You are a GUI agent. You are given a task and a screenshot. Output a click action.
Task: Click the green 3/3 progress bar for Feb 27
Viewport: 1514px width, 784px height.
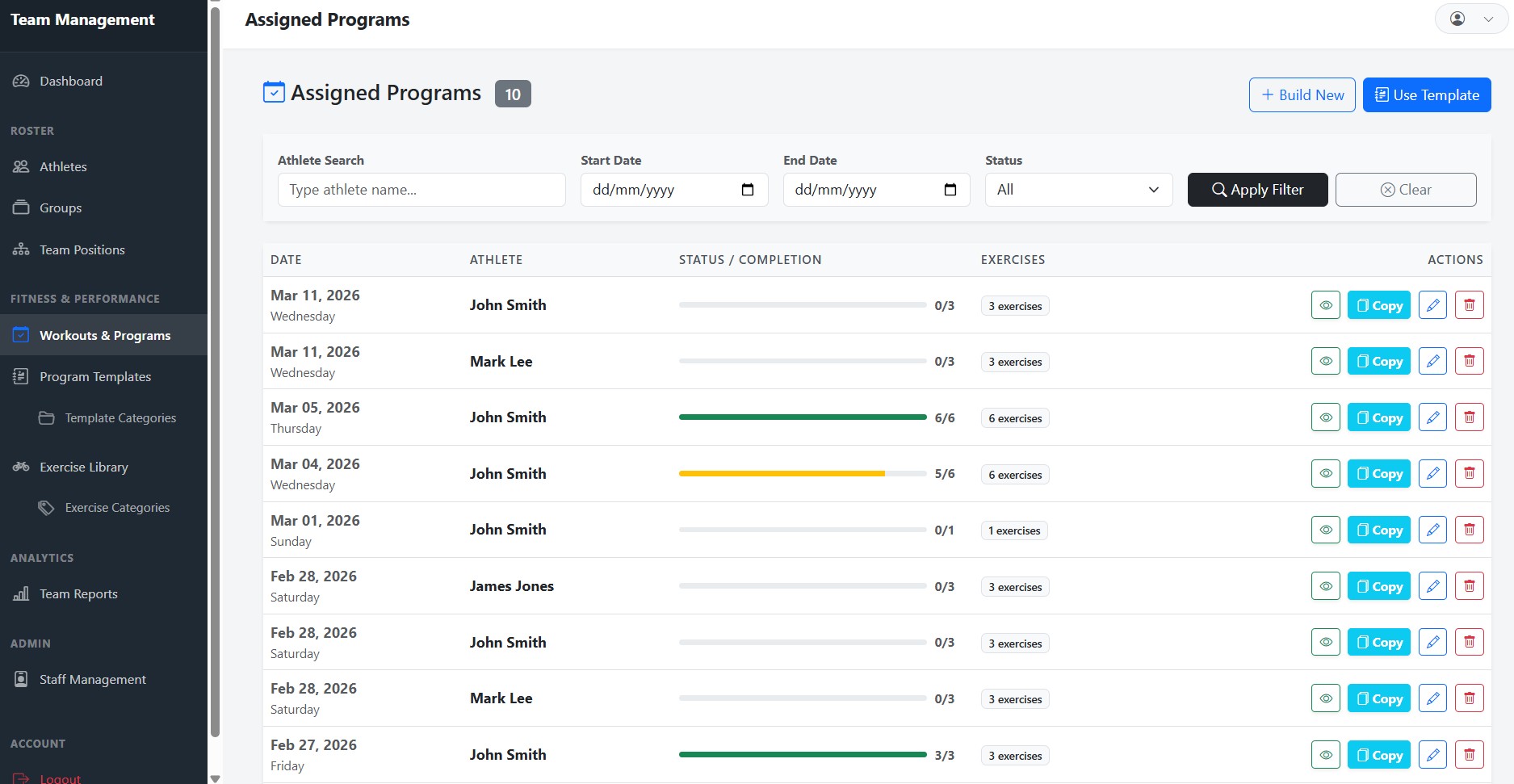pos(803,754)
